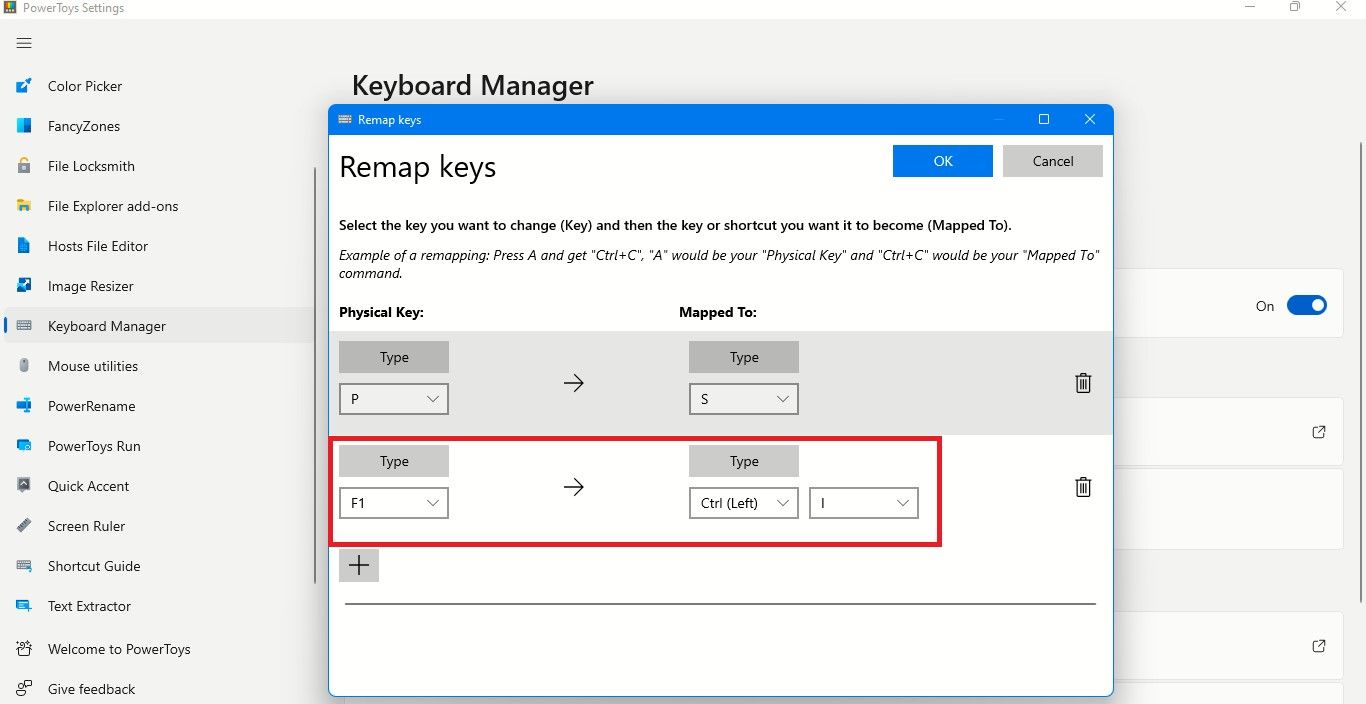The width and height of the screenshot is (1366, 704).
Task: Click the Screen Ruler sidebar icon
Action: 25,526
